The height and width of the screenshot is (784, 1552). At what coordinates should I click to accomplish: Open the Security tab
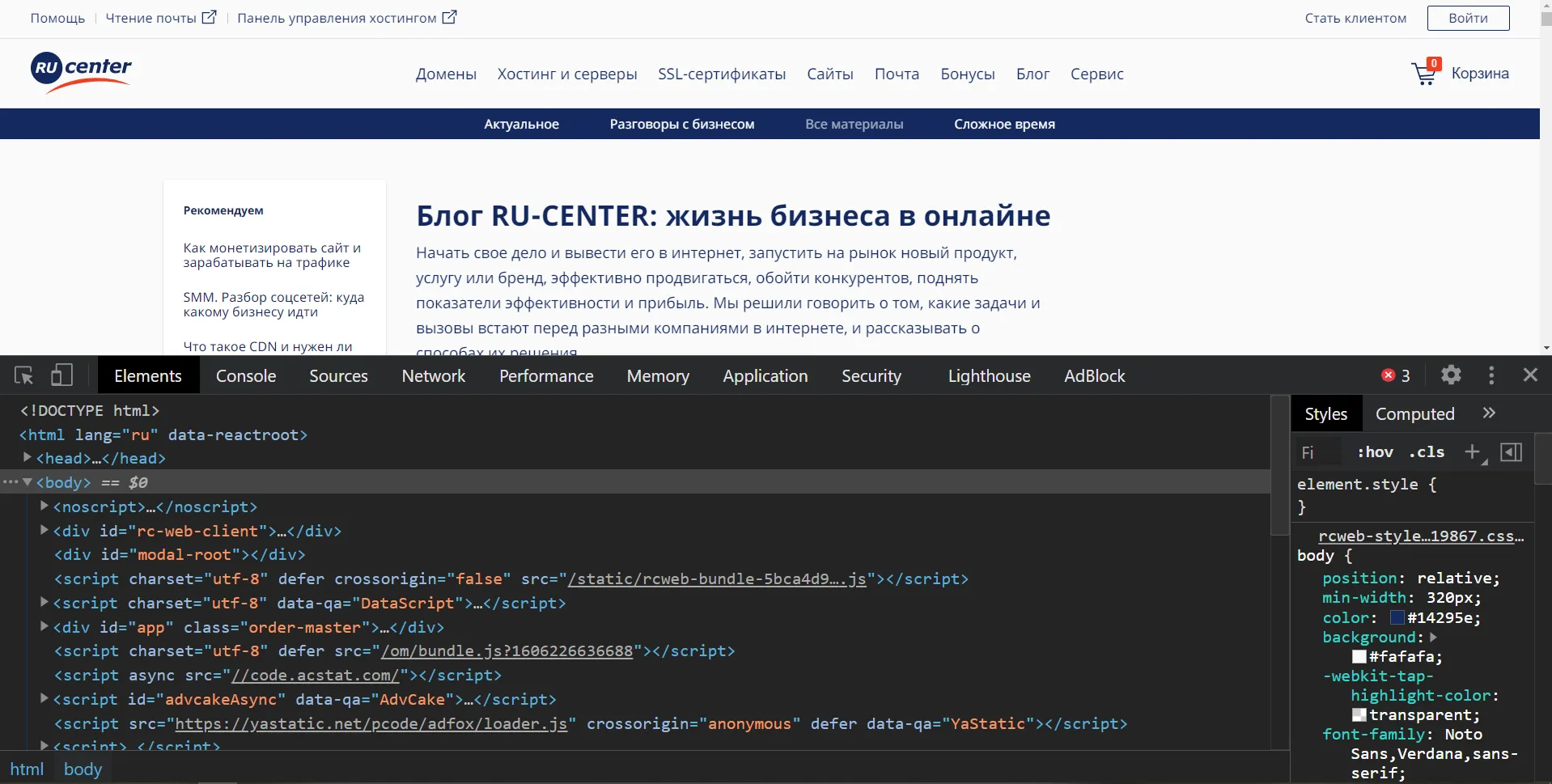871,375
